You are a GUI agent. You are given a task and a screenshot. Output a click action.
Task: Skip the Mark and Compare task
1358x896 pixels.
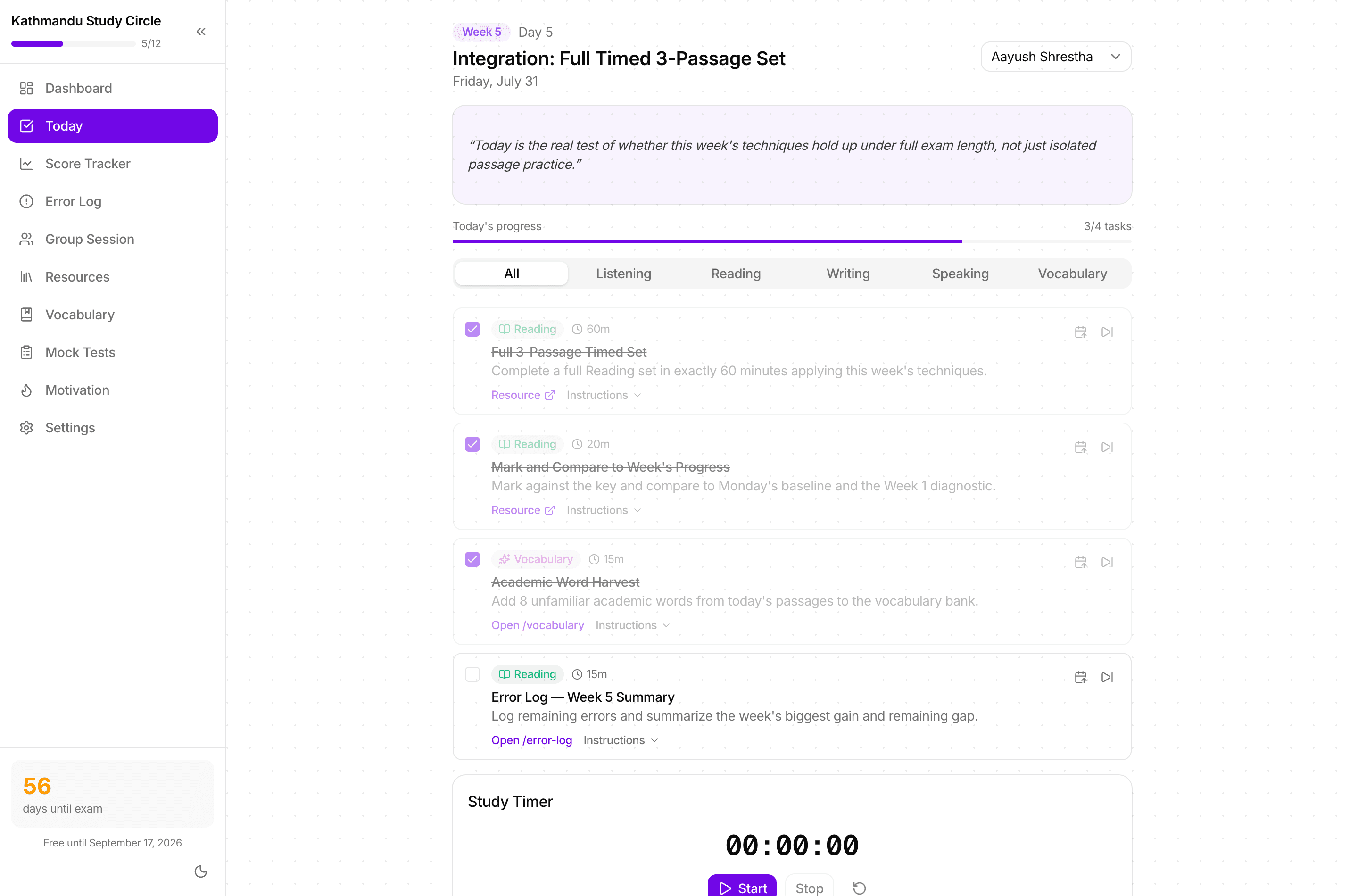(1107, 447)
